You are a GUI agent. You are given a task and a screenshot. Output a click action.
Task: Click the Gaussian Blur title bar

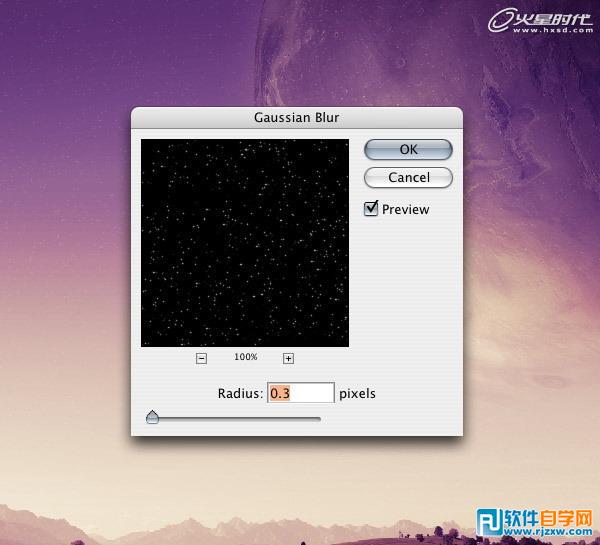297,118
